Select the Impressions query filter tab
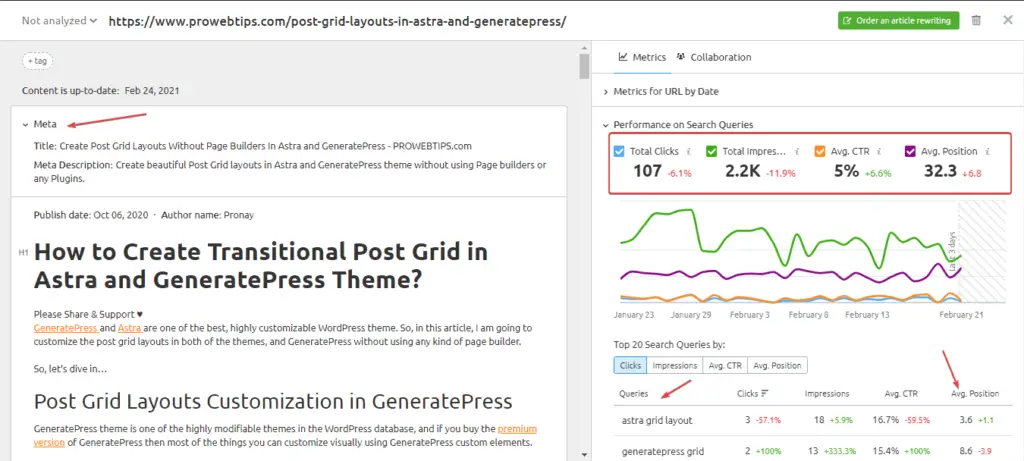Image resolution: width=1024 pixels, height=461 pixels. click(675, 366)
